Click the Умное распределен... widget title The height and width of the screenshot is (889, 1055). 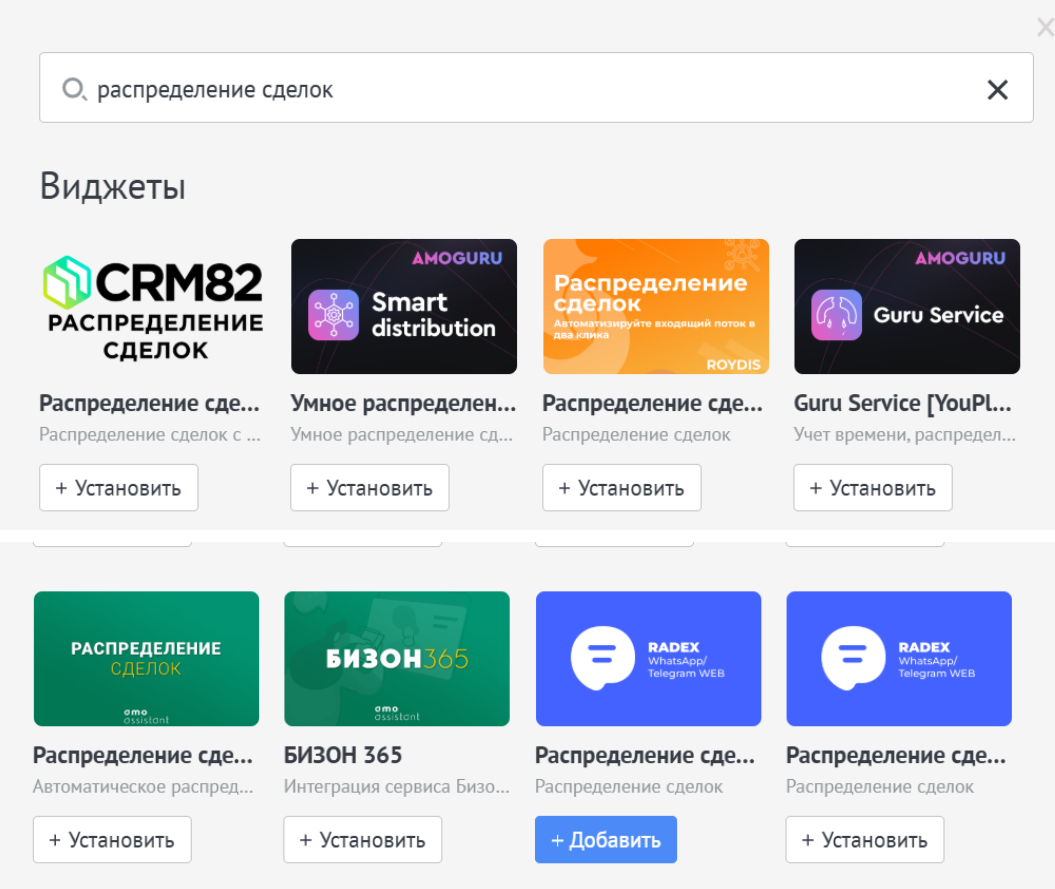pyautogui.click(x=403, y=403)
